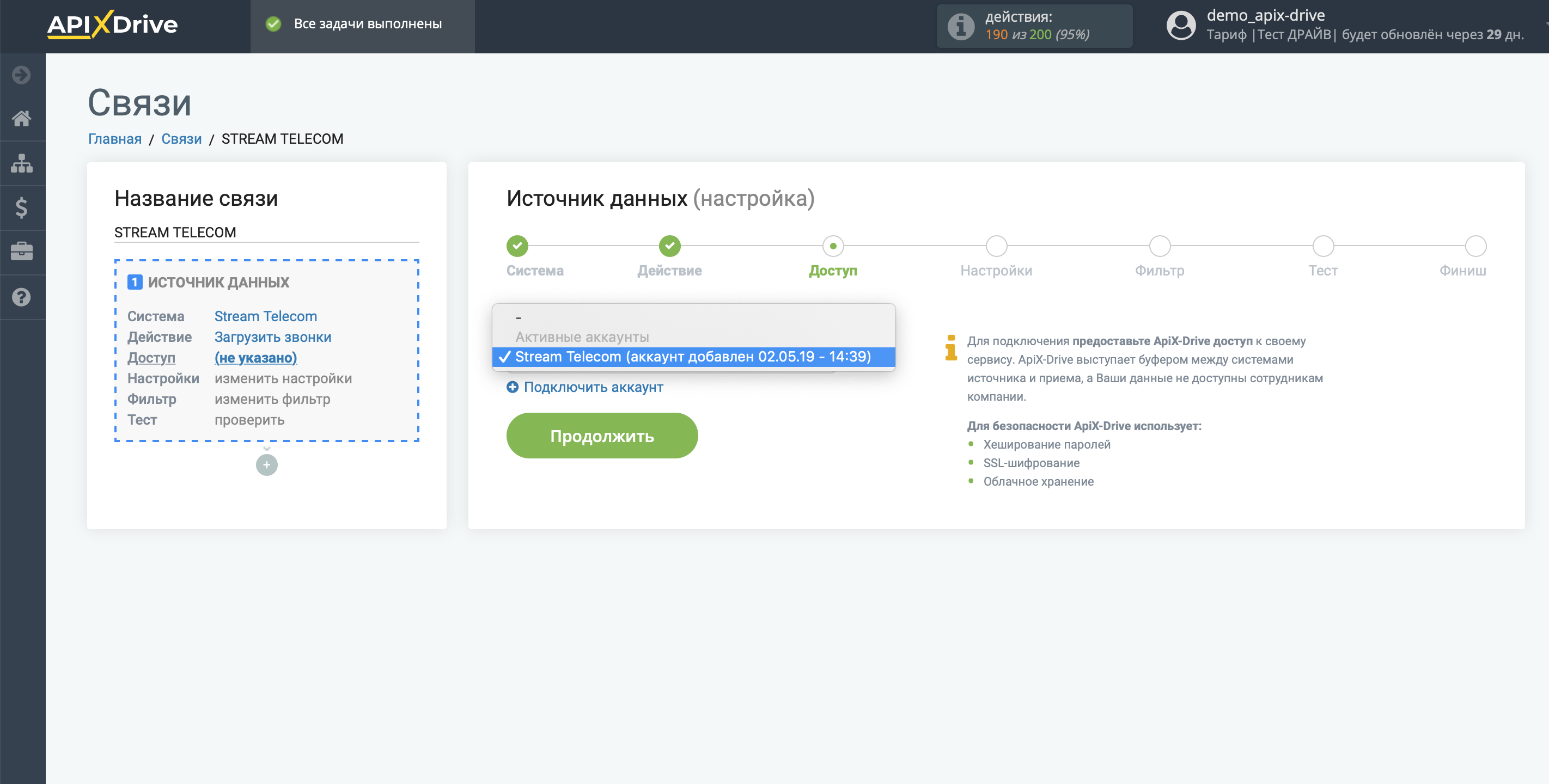The width and height of the screenshot is (1549, 784).
Task: Click Все задачи выполнены status
Action: click(368, 24)
